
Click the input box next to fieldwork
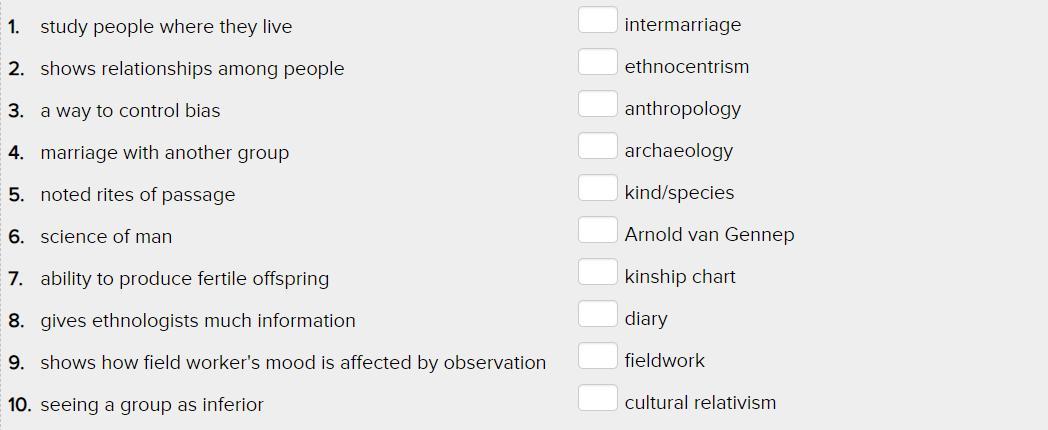coord(597,356)
